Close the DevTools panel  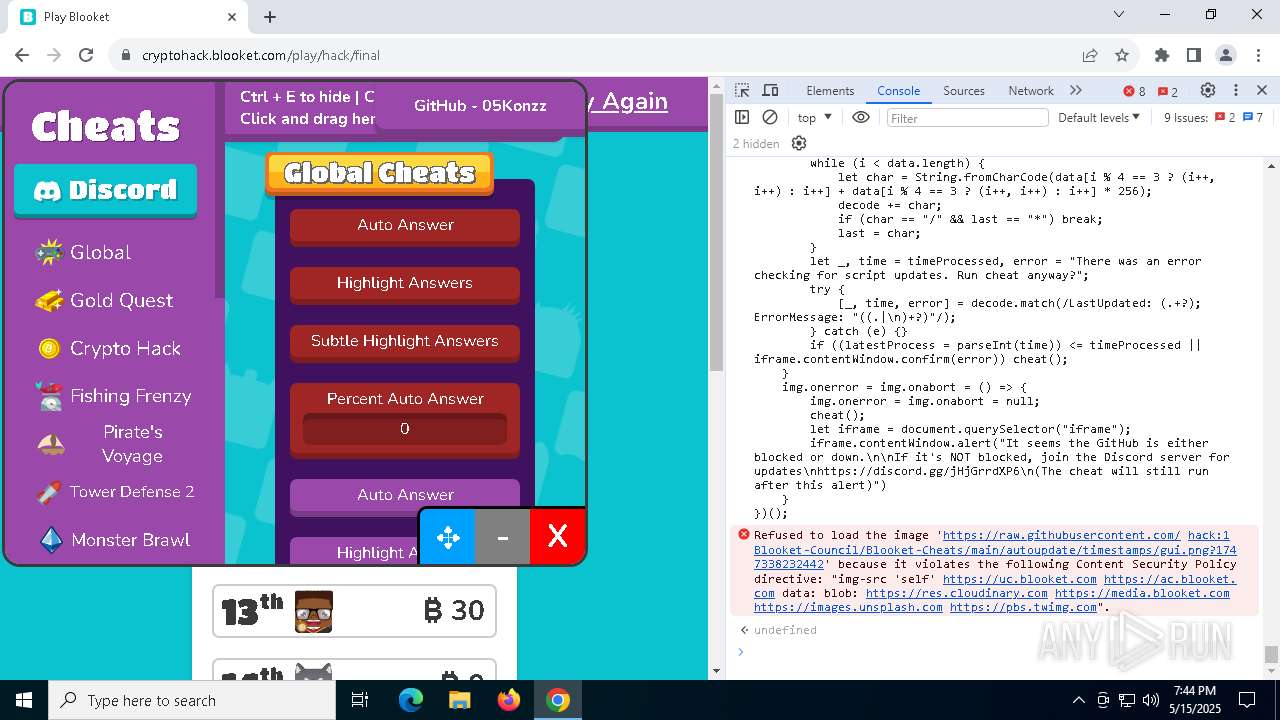click(1262, 90)
